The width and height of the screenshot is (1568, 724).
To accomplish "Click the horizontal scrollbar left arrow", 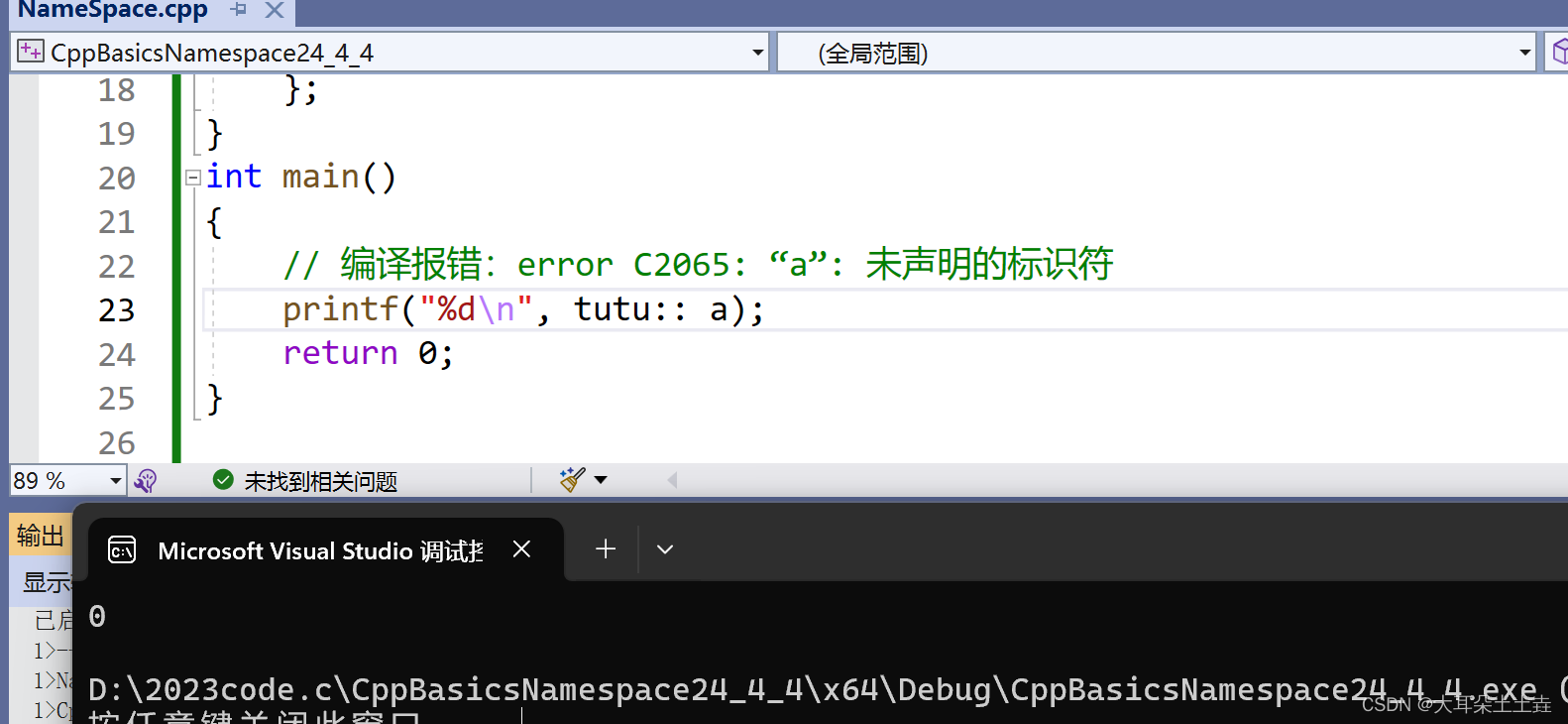I will coord(672,480).
